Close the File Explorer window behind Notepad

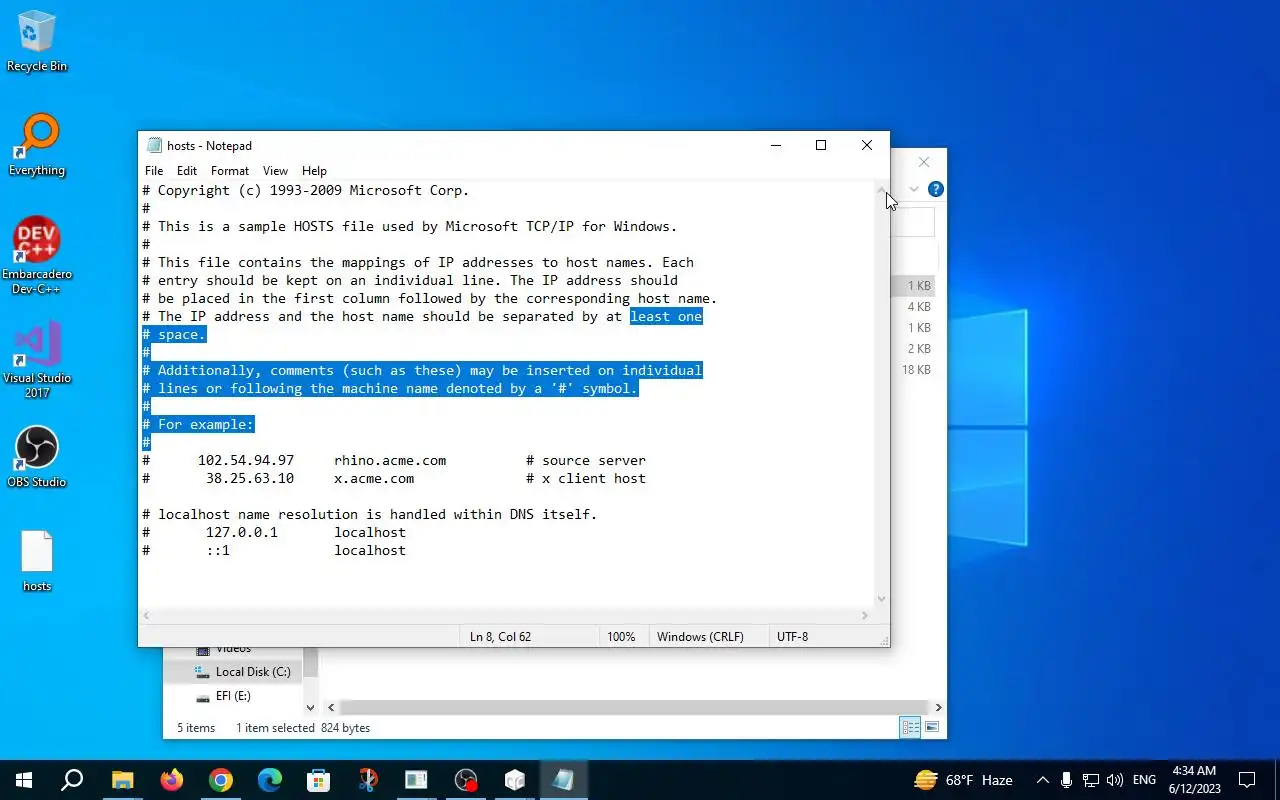point(924,162)
